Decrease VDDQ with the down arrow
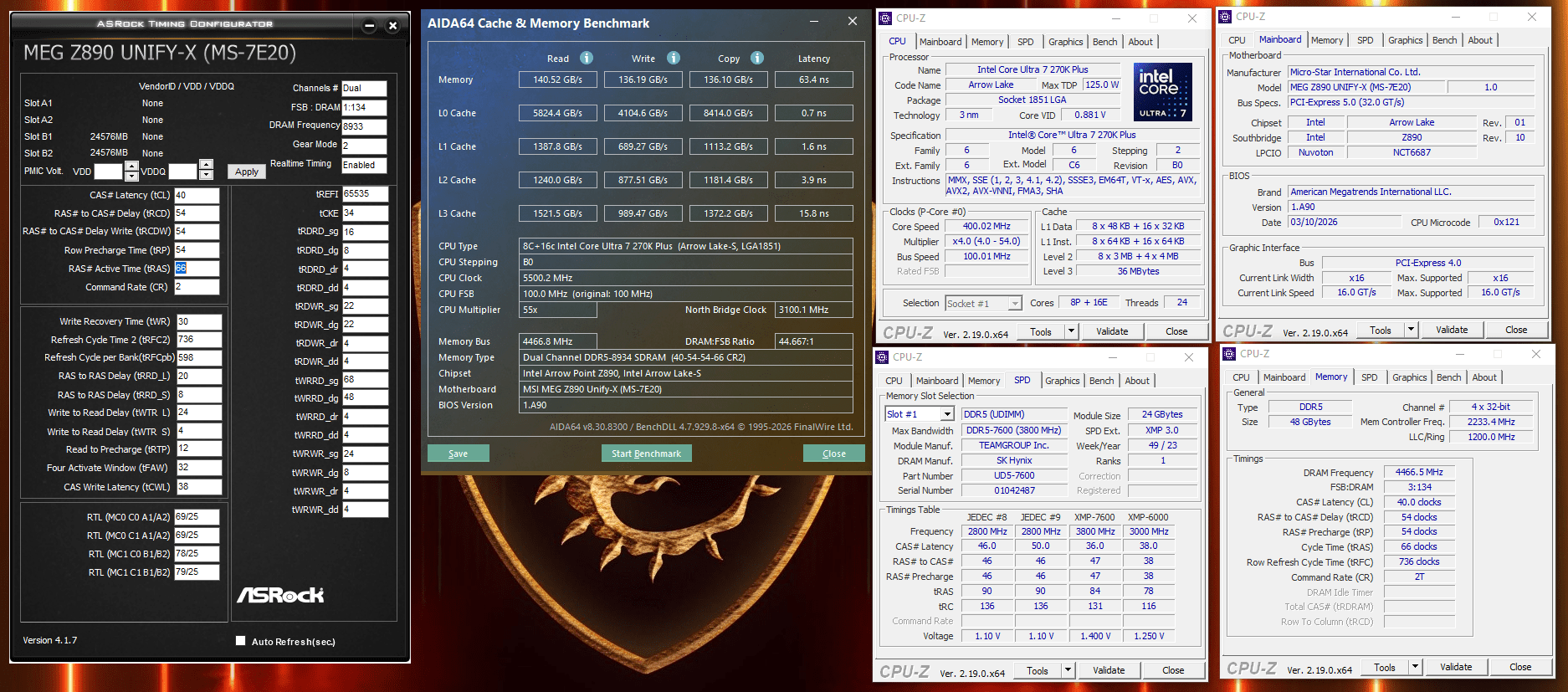This screenshot has height=692, width=1568. point(207,174)
